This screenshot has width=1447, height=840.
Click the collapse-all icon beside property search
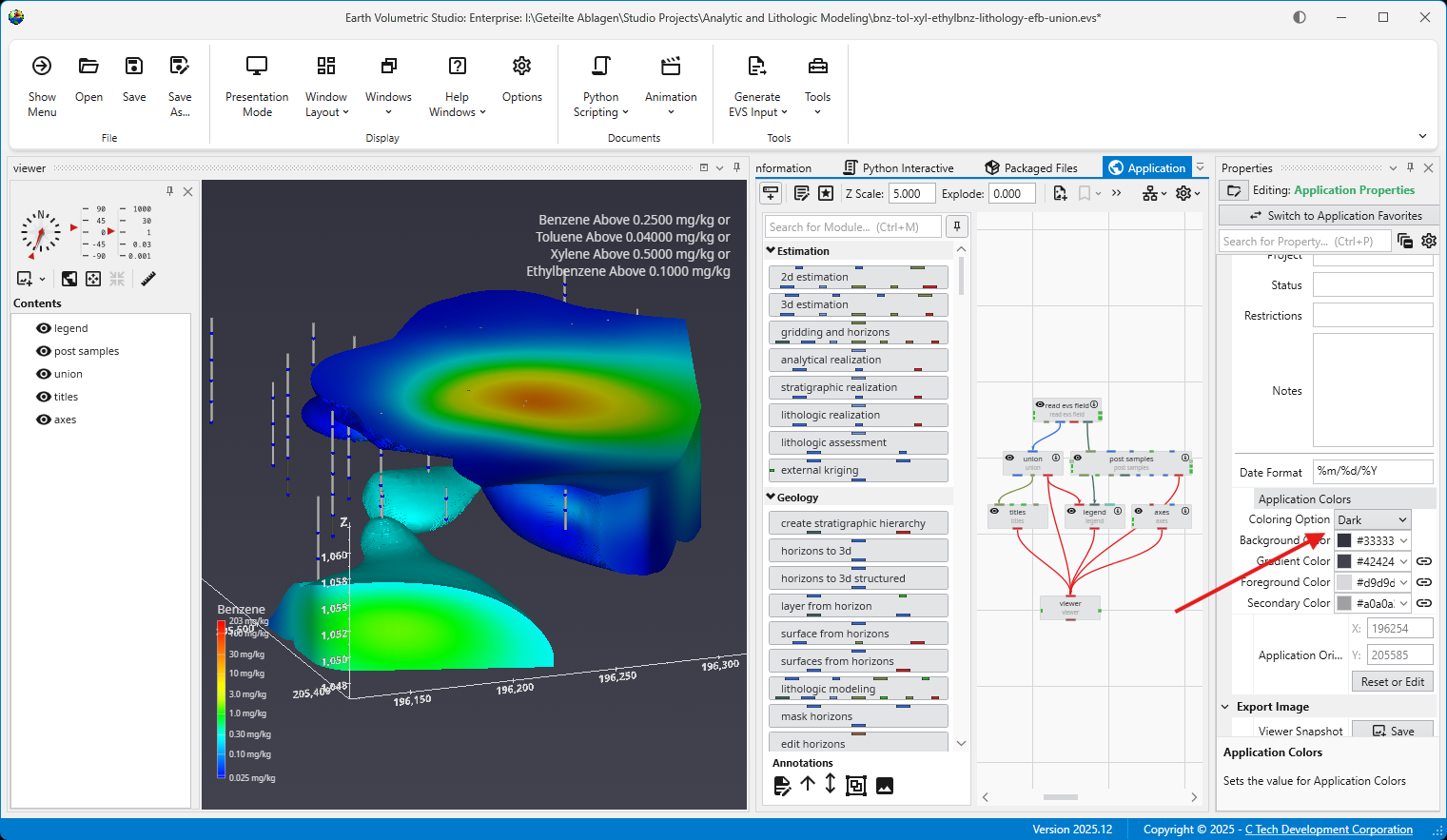[1405, 242]
